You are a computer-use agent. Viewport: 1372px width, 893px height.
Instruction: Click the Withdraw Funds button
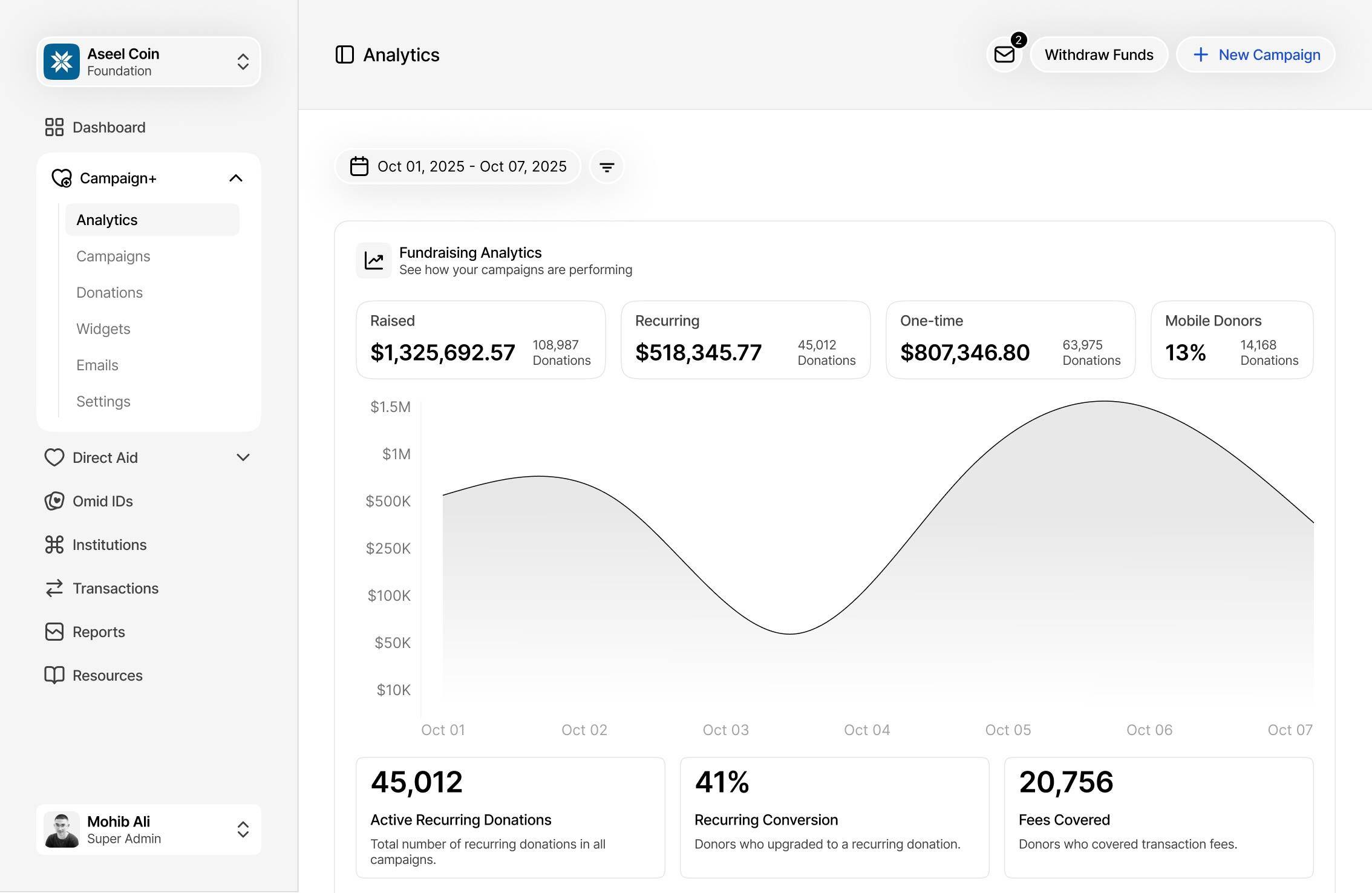point(1099,54)
